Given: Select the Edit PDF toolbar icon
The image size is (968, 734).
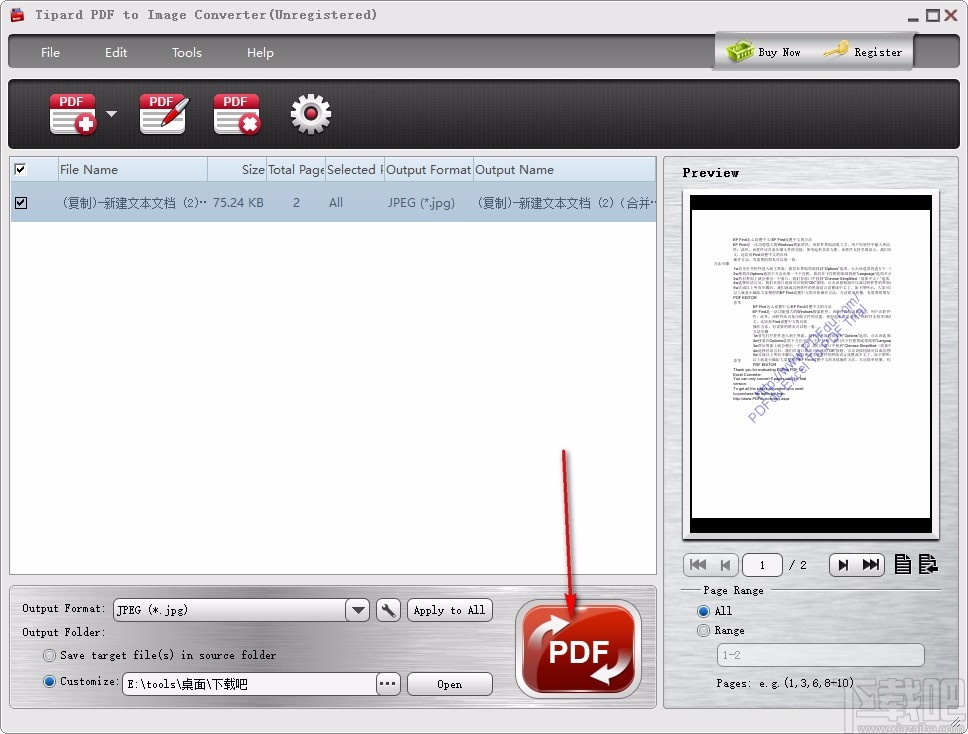Looking at the screenshot, I should 161,112.
